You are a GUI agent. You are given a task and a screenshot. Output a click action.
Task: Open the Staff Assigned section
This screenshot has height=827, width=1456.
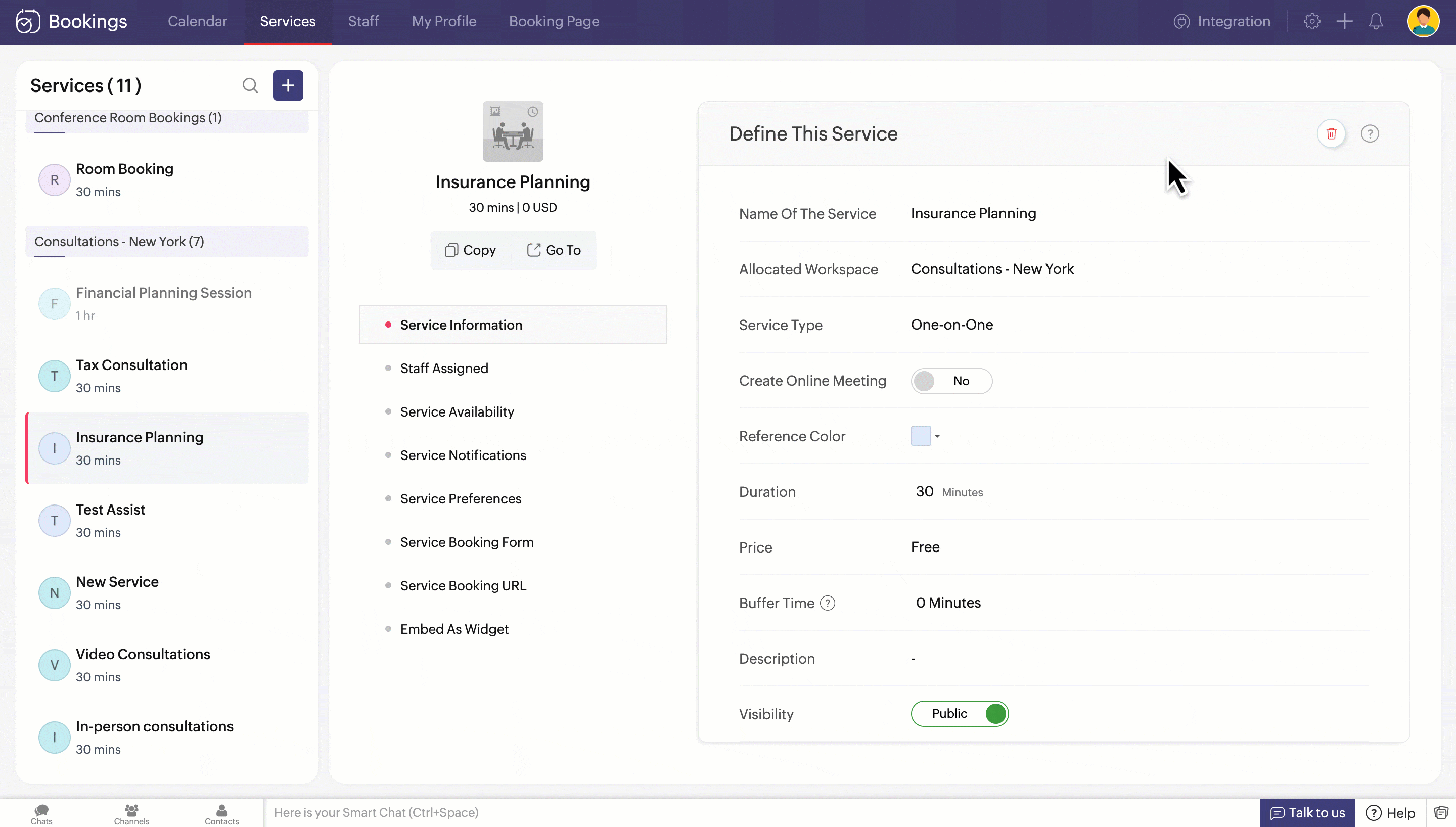[x=444, y=369]
